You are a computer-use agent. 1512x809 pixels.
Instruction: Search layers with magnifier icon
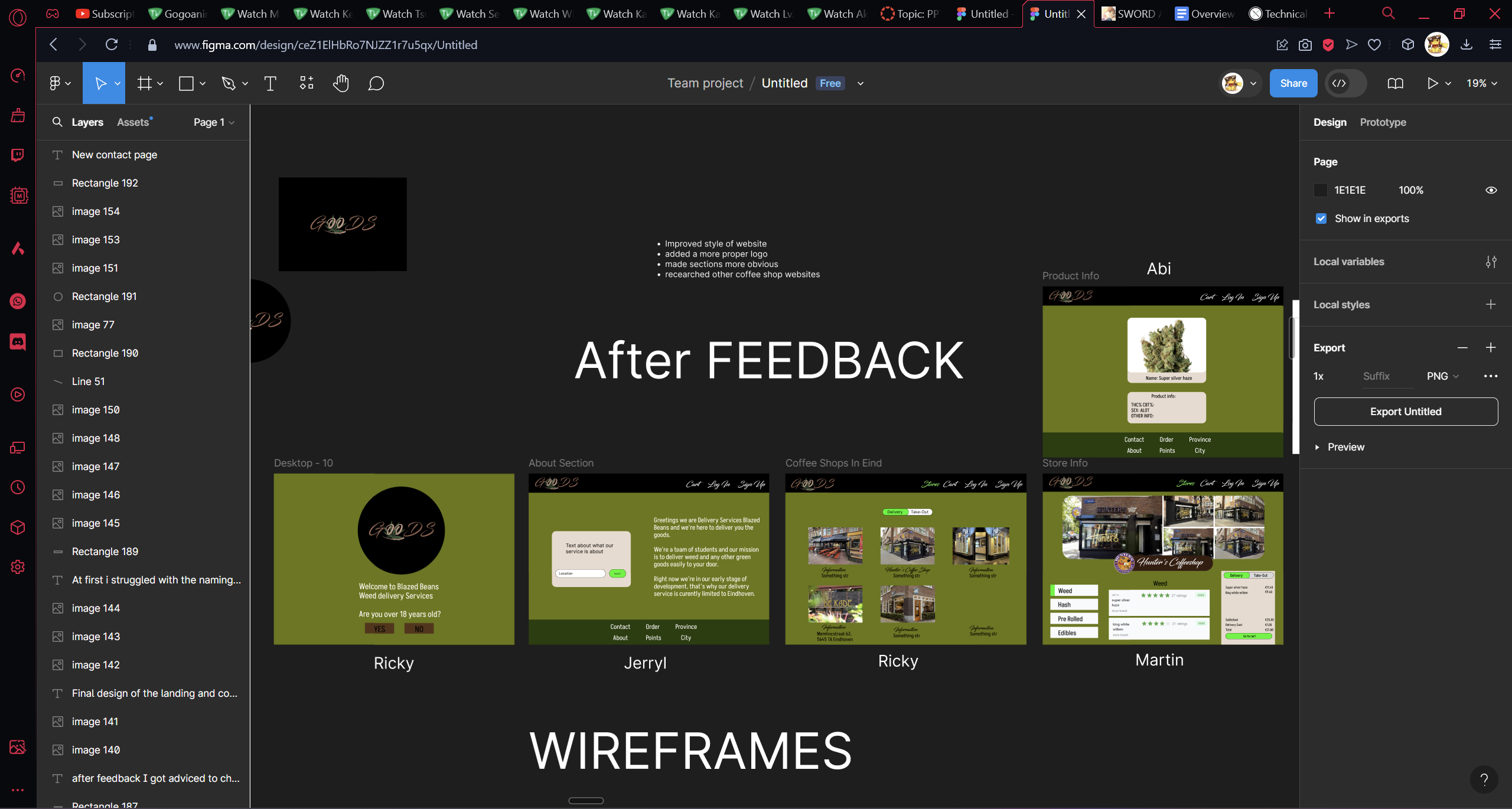[57, 122]
